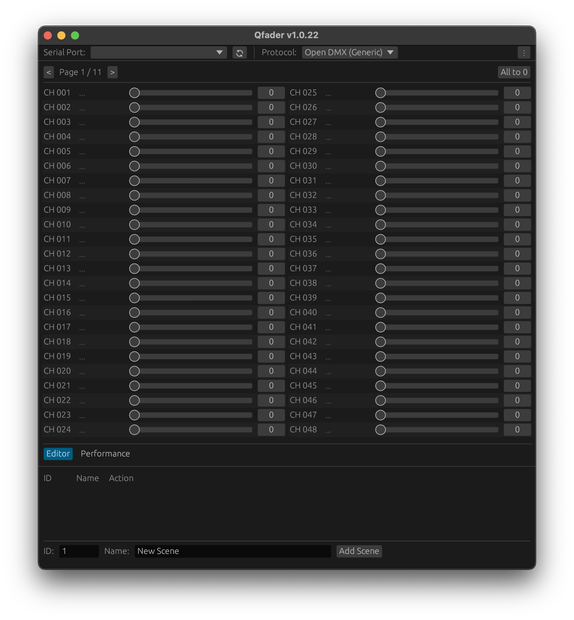Click the scene ID input field
The image size is (574, 620).
coord(79,551)
